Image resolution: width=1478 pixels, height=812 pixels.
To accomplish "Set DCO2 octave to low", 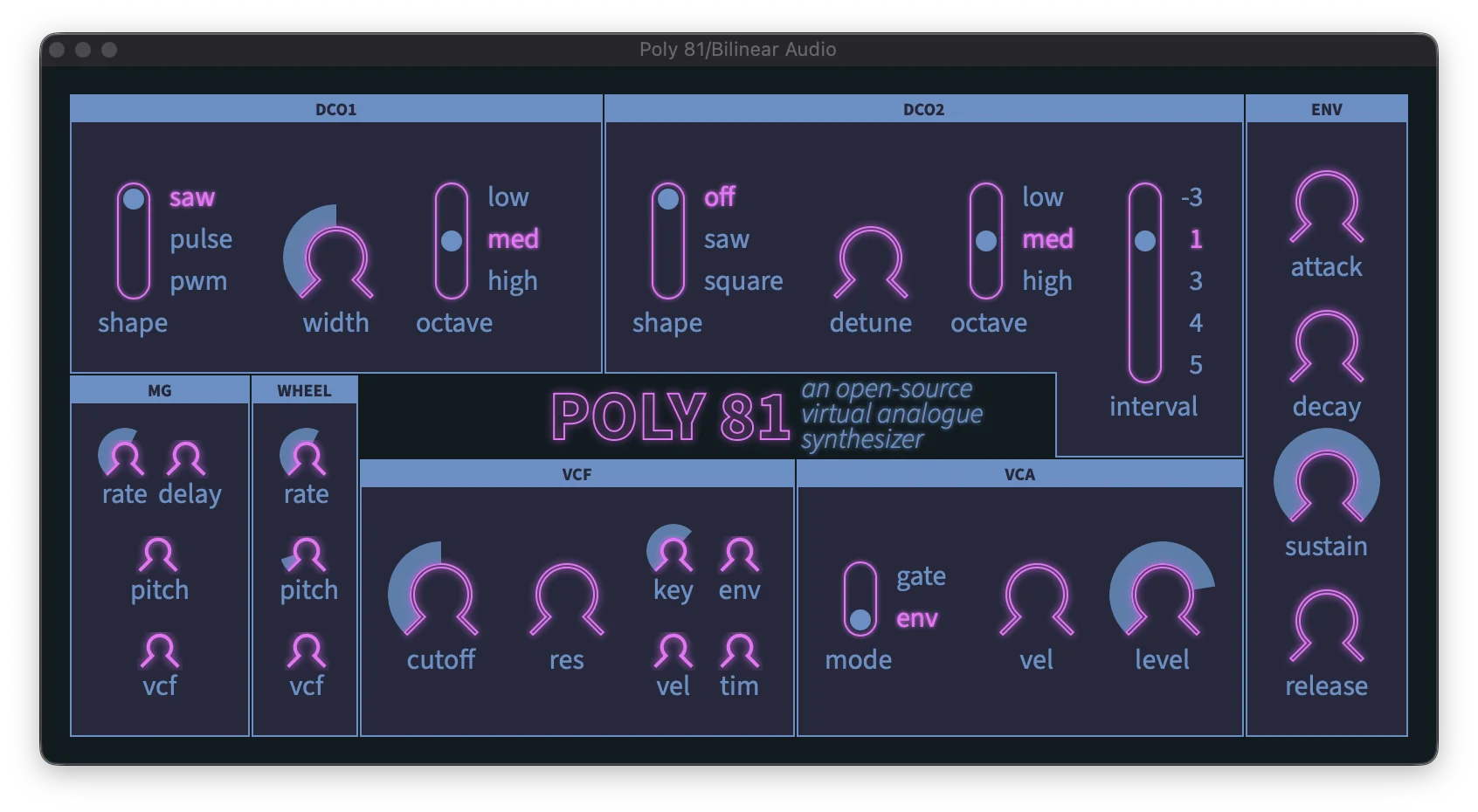I will pyautogui.click(x=1043, y=197).
